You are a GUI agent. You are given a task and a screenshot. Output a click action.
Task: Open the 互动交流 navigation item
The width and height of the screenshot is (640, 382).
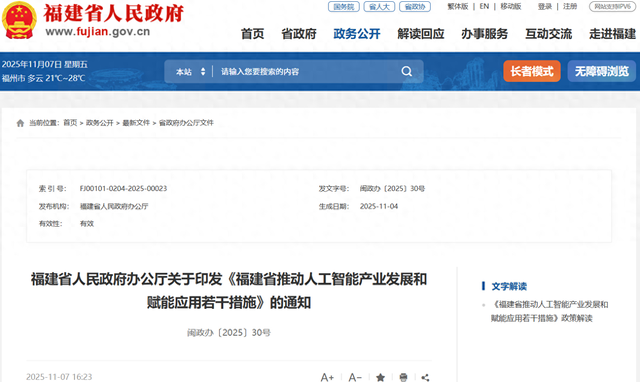(549, 34)
